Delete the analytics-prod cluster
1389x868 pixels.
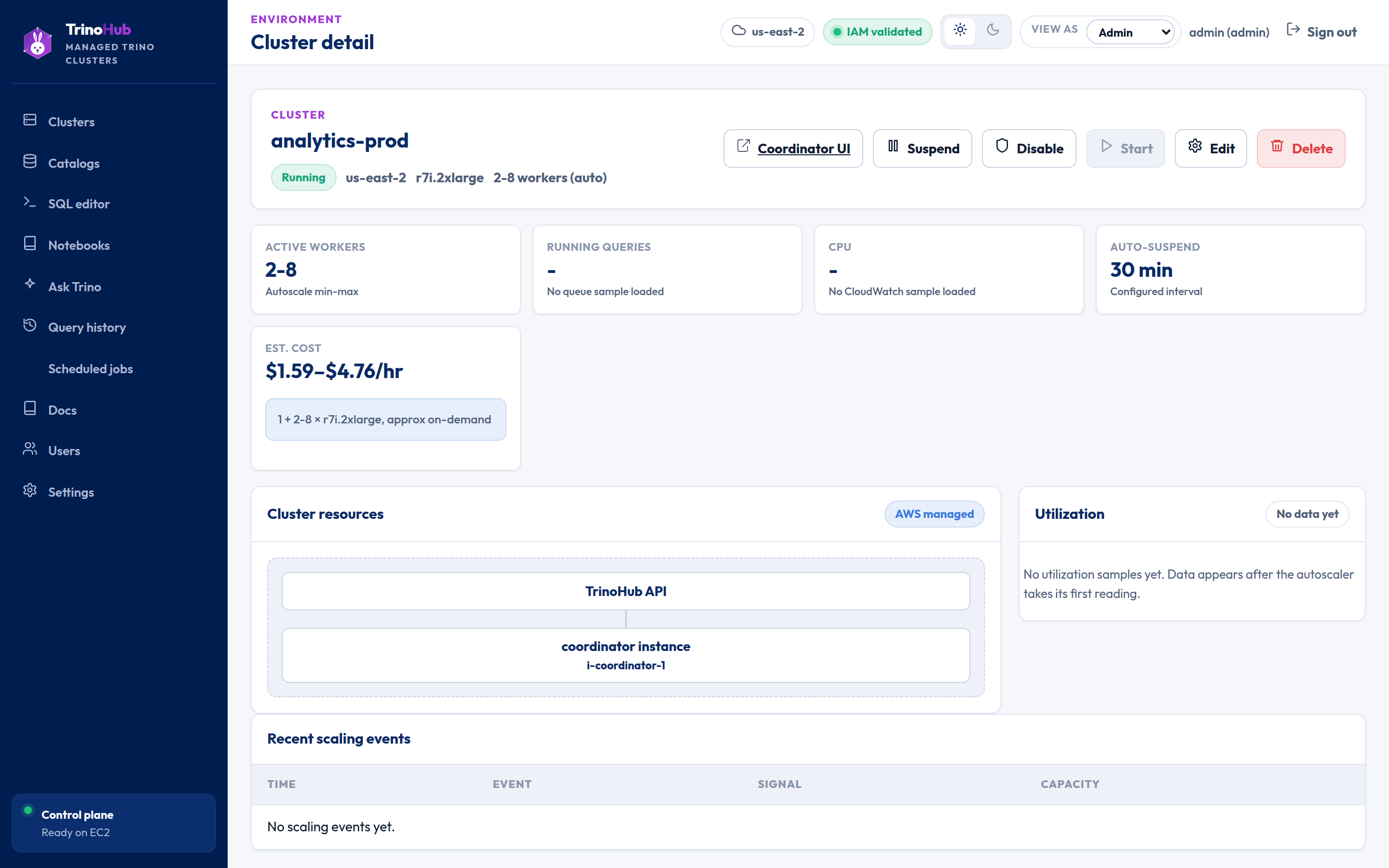pos(1301,149)
